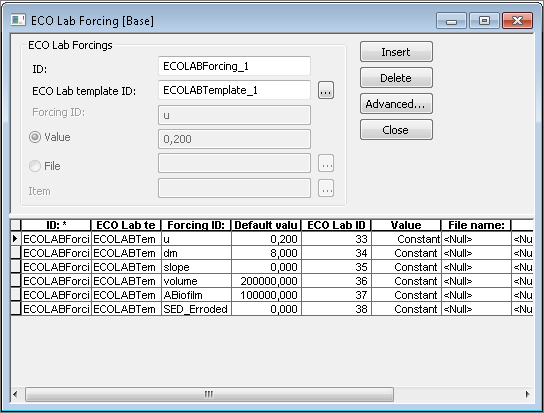Select the row header for SED_Erroded
Screen dimensions: 544x413
click(x=16, y=309)
